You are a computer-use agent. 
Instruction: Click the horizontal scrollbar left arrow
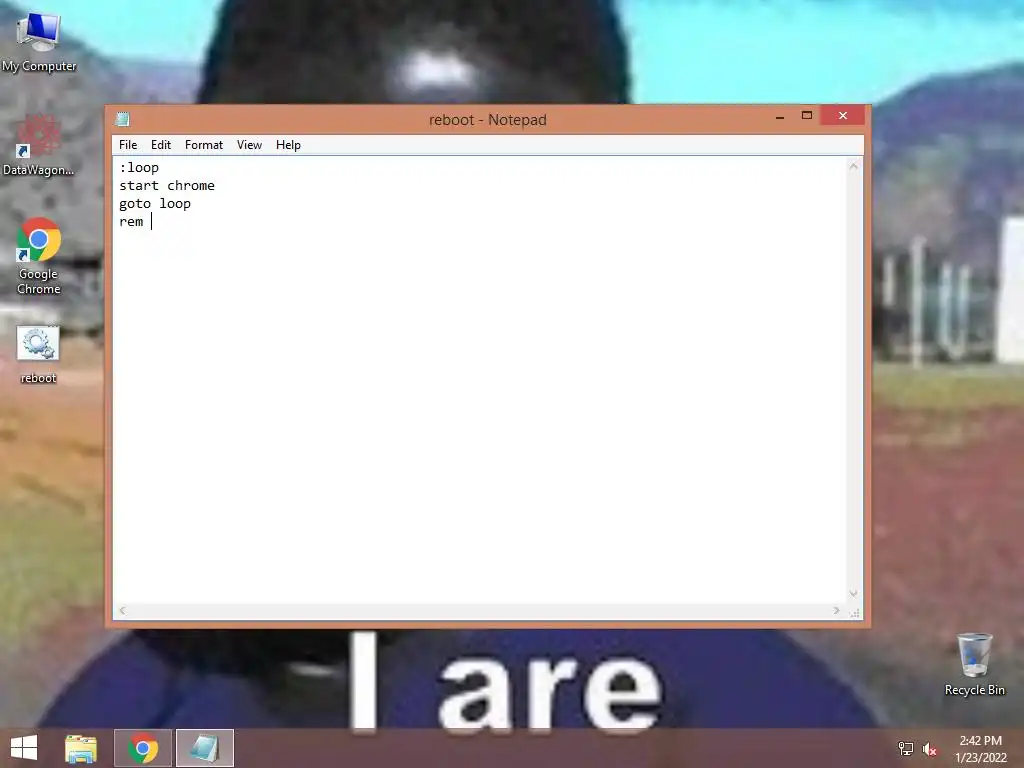coord(122,611)
